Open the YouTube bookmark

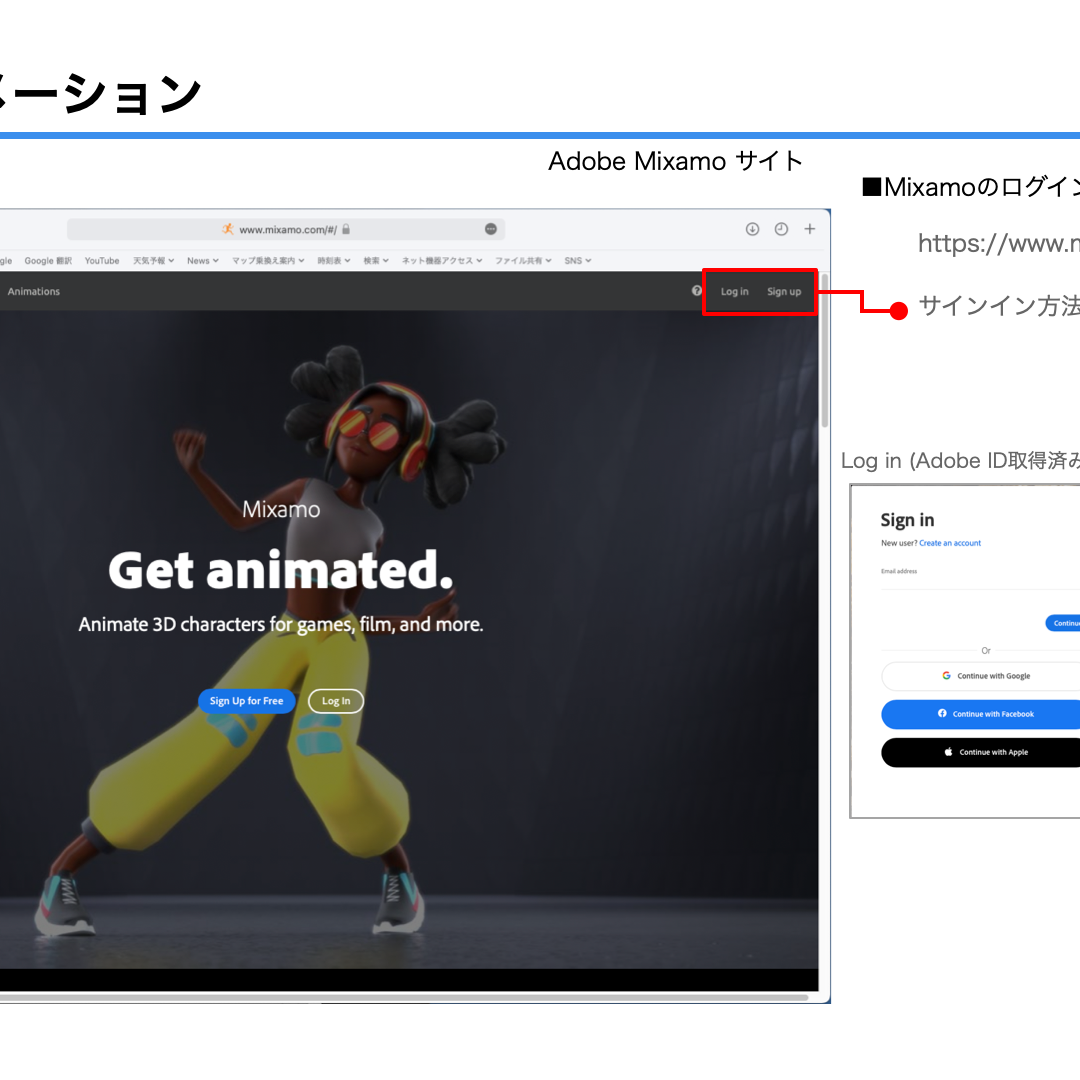[x=102, y=261]
